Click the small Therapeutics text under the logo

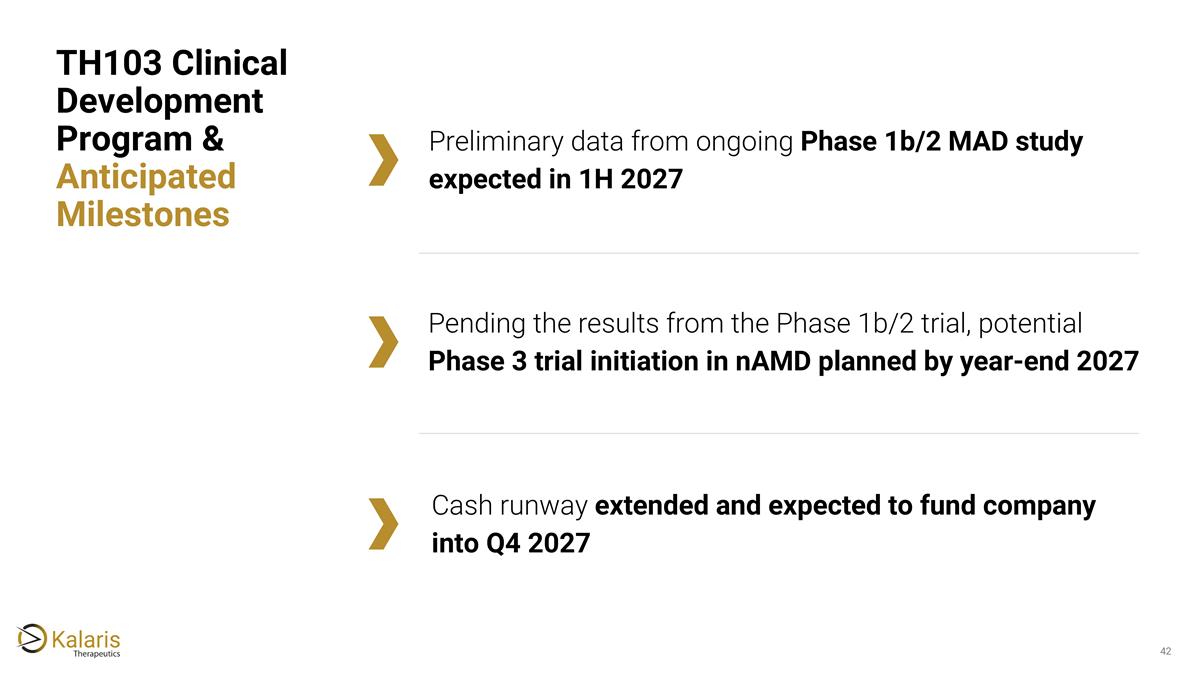tap(97, 654)
